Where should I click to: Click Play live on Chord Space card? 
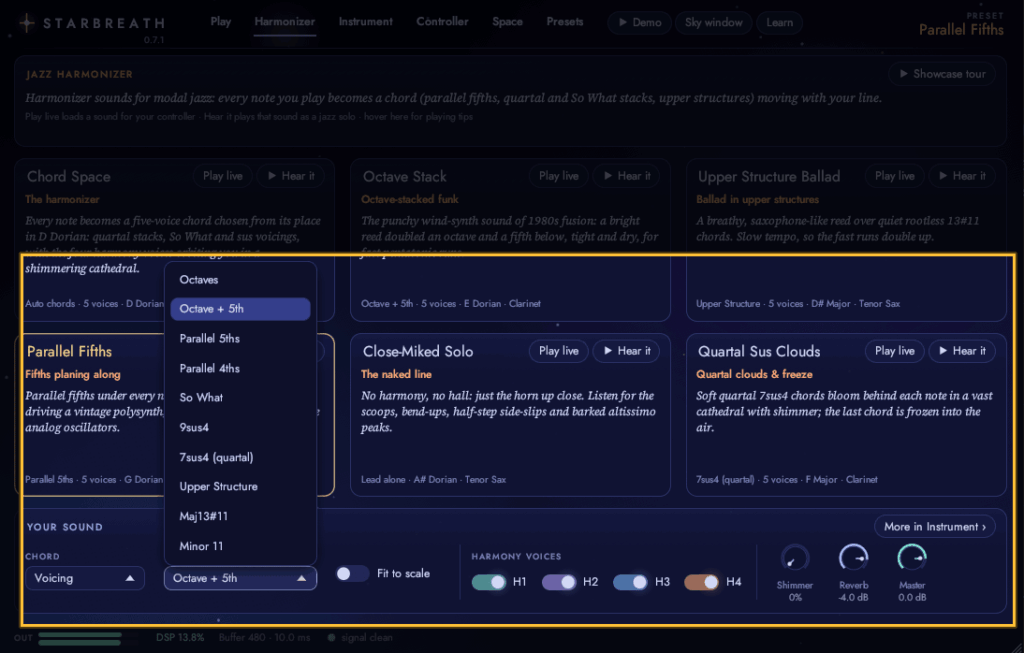(223, 176)
